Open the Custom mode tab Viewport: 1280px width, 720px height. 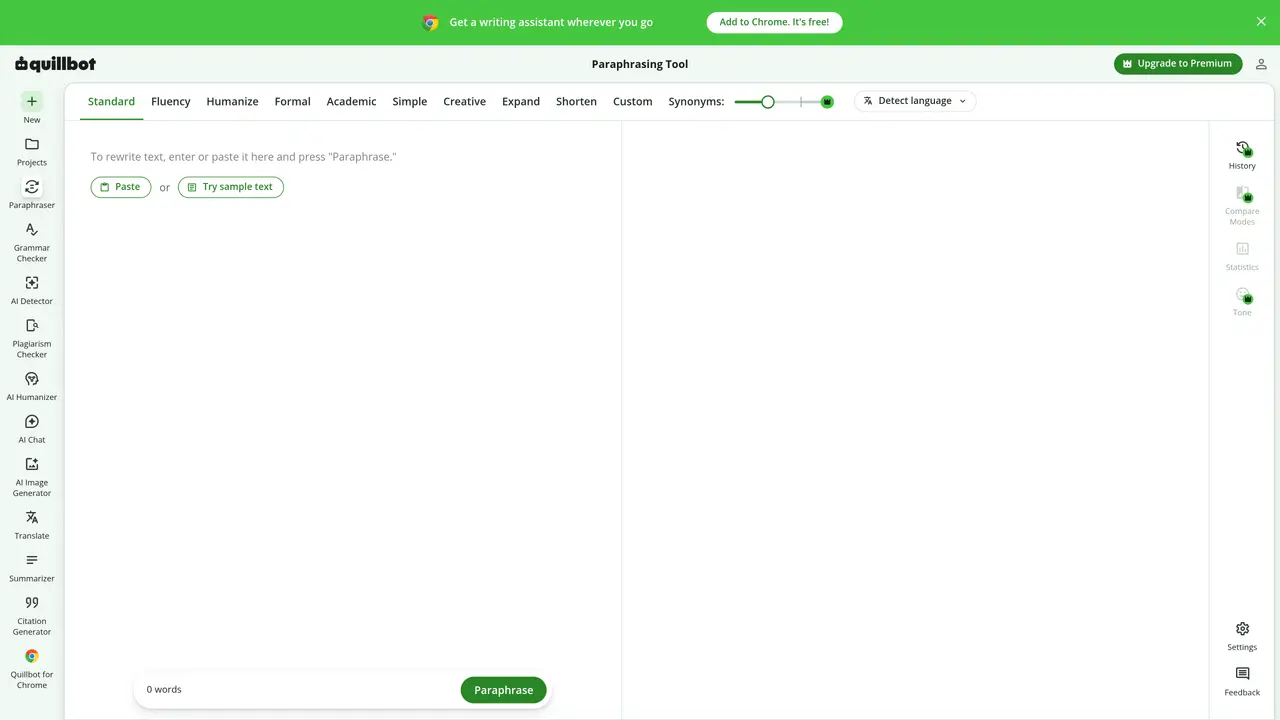(633, 102)
